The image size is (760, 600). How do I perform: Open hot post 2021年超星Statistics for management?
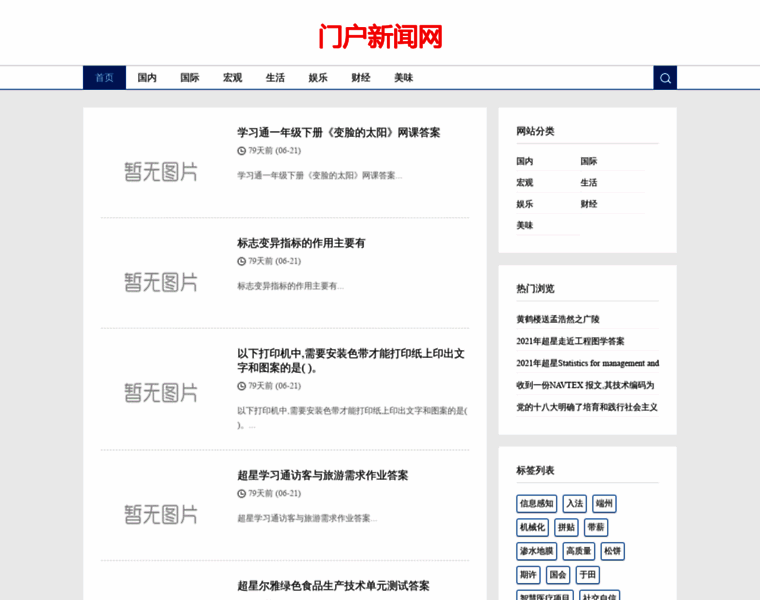[587, 363]
